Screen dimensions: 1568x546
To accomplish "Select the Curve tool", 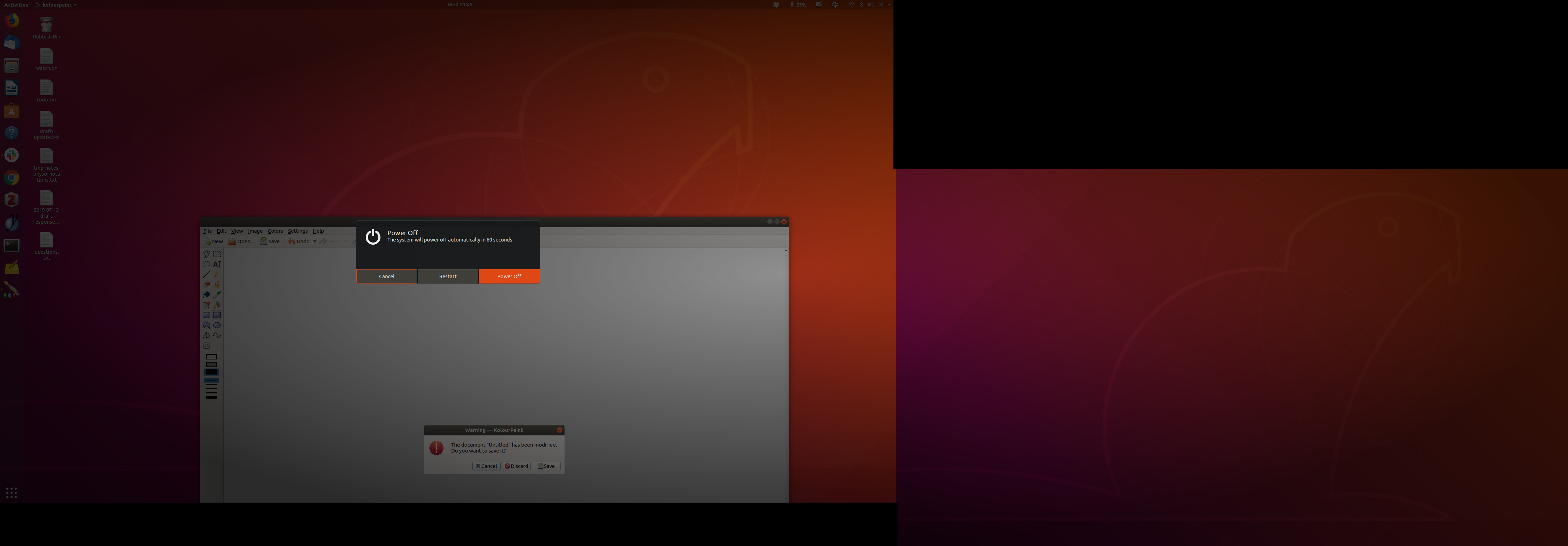I will 217,335.
